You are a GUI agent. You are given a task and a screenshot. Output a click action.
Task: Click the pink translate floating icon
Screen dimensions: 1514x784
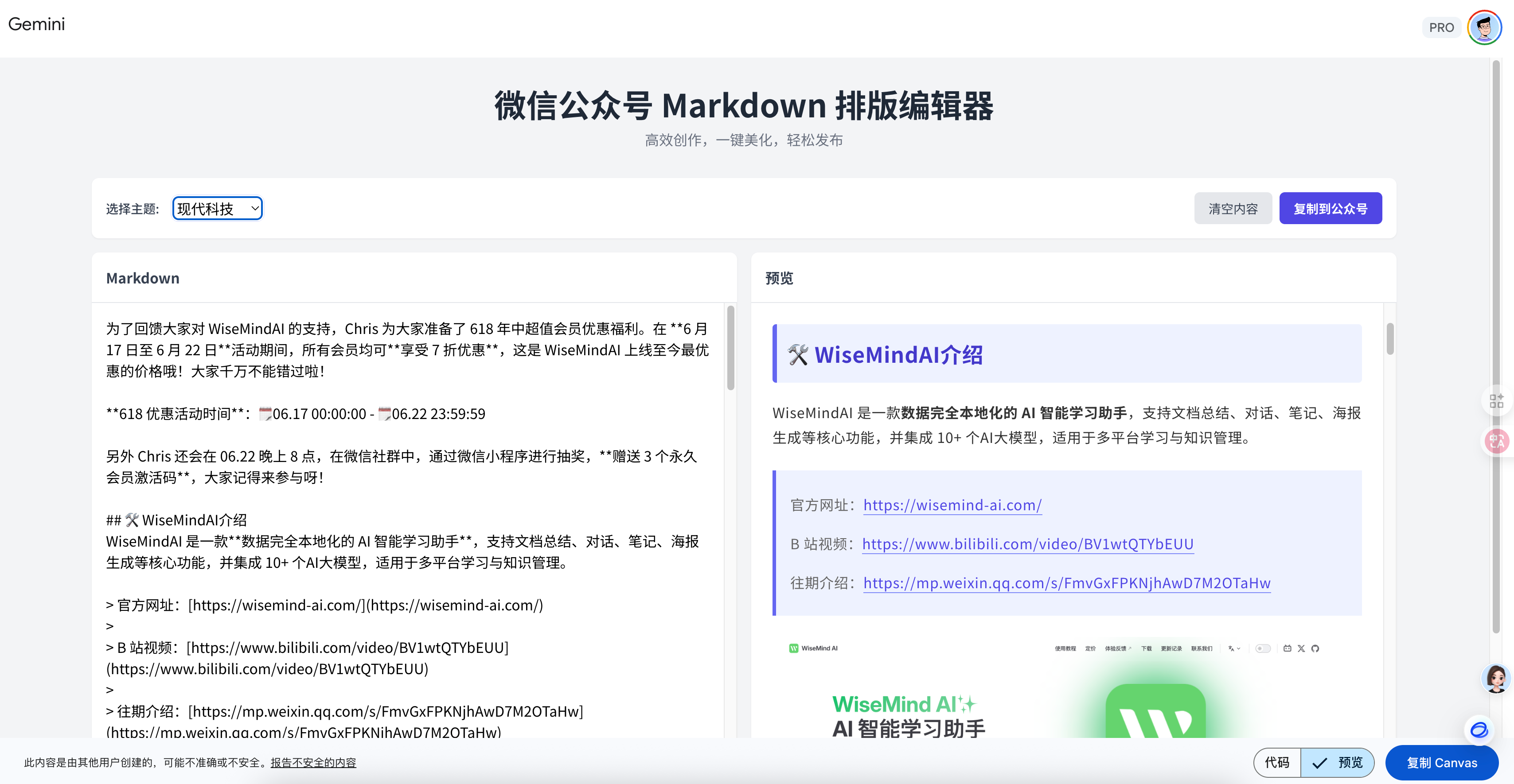coord(1496,441)
